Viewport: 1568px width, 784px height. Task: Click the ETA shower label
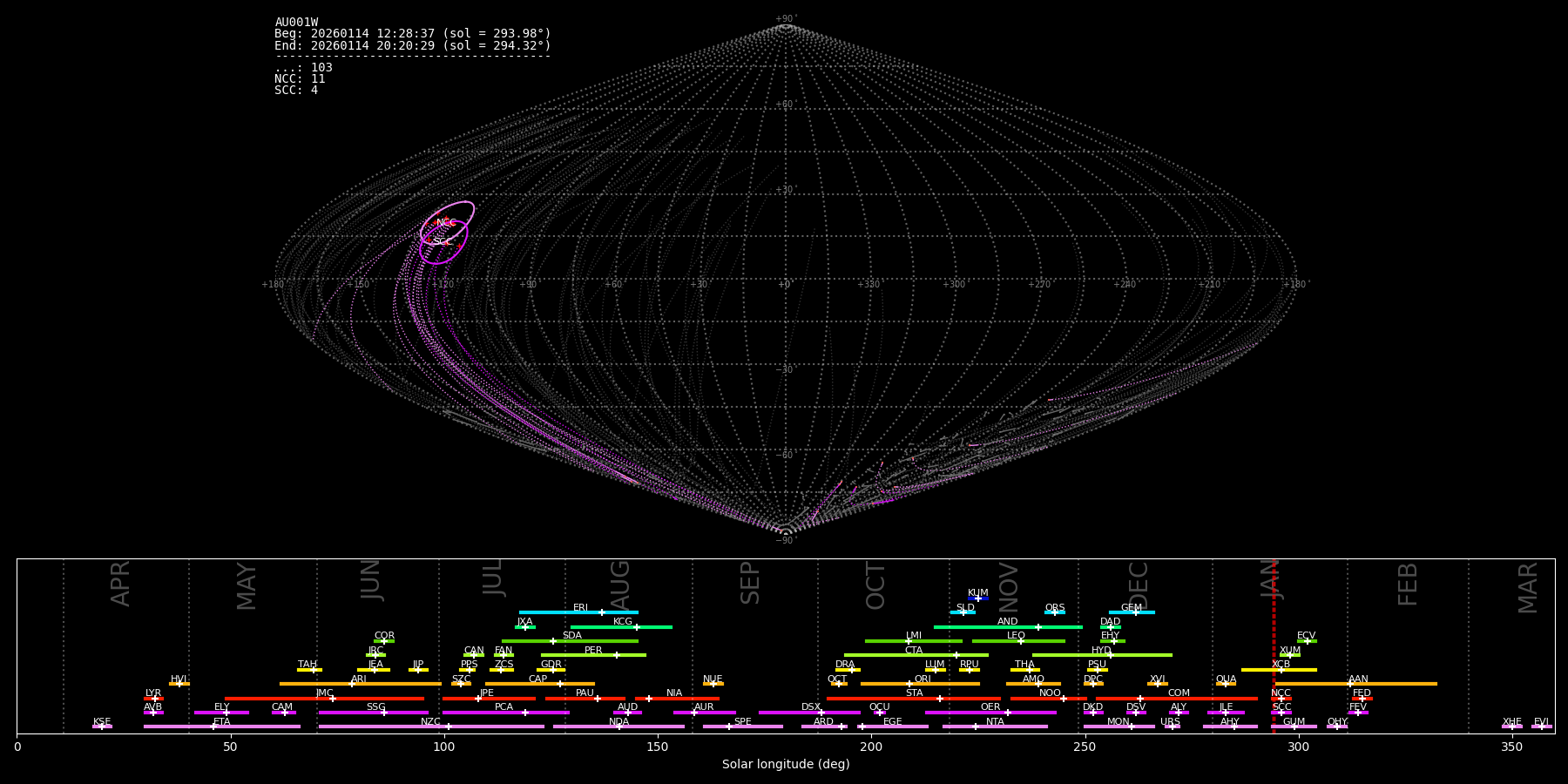(222, 722)
